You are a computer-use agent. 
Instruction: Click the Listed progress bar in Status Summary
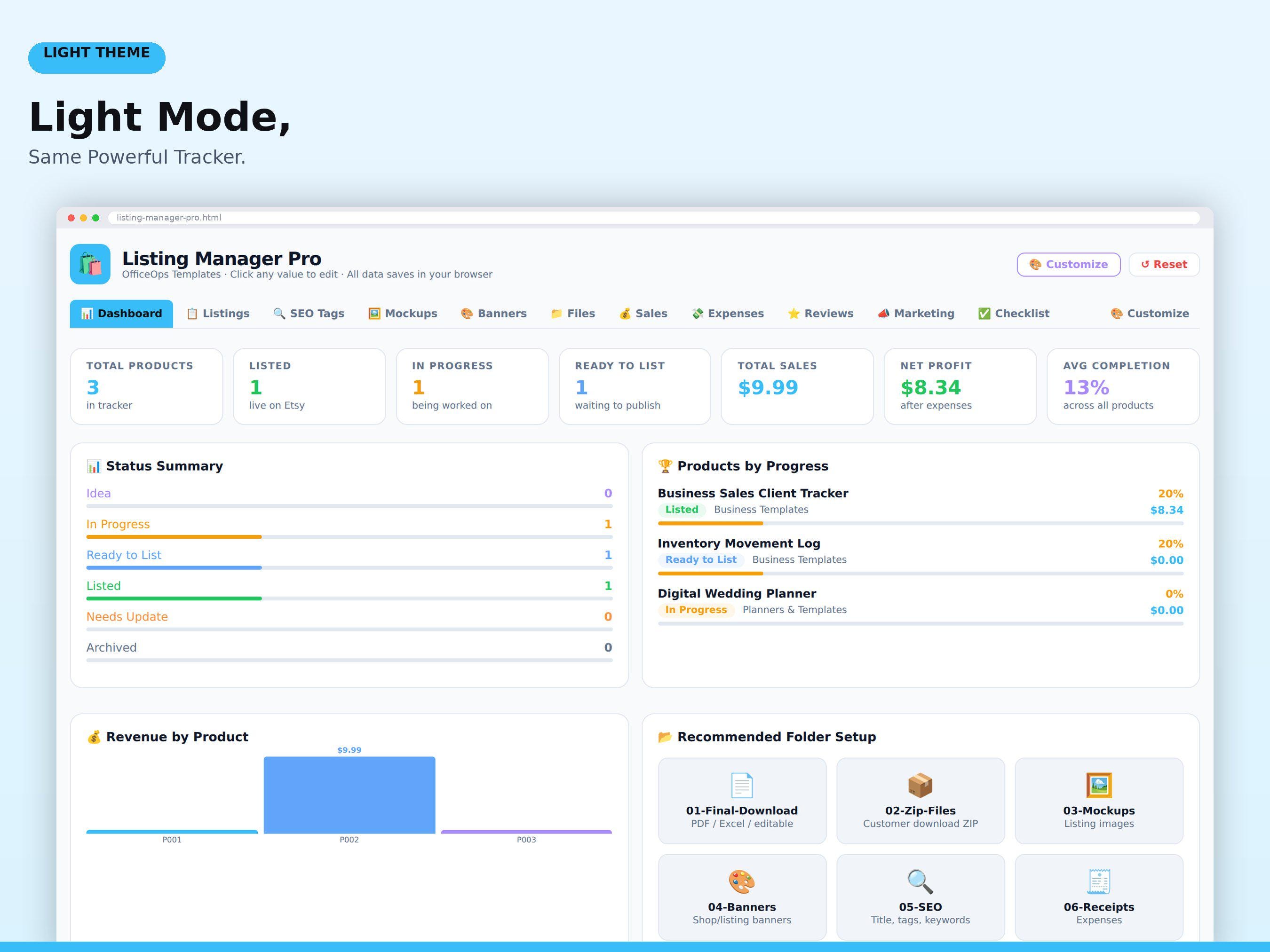pos(349,598)
